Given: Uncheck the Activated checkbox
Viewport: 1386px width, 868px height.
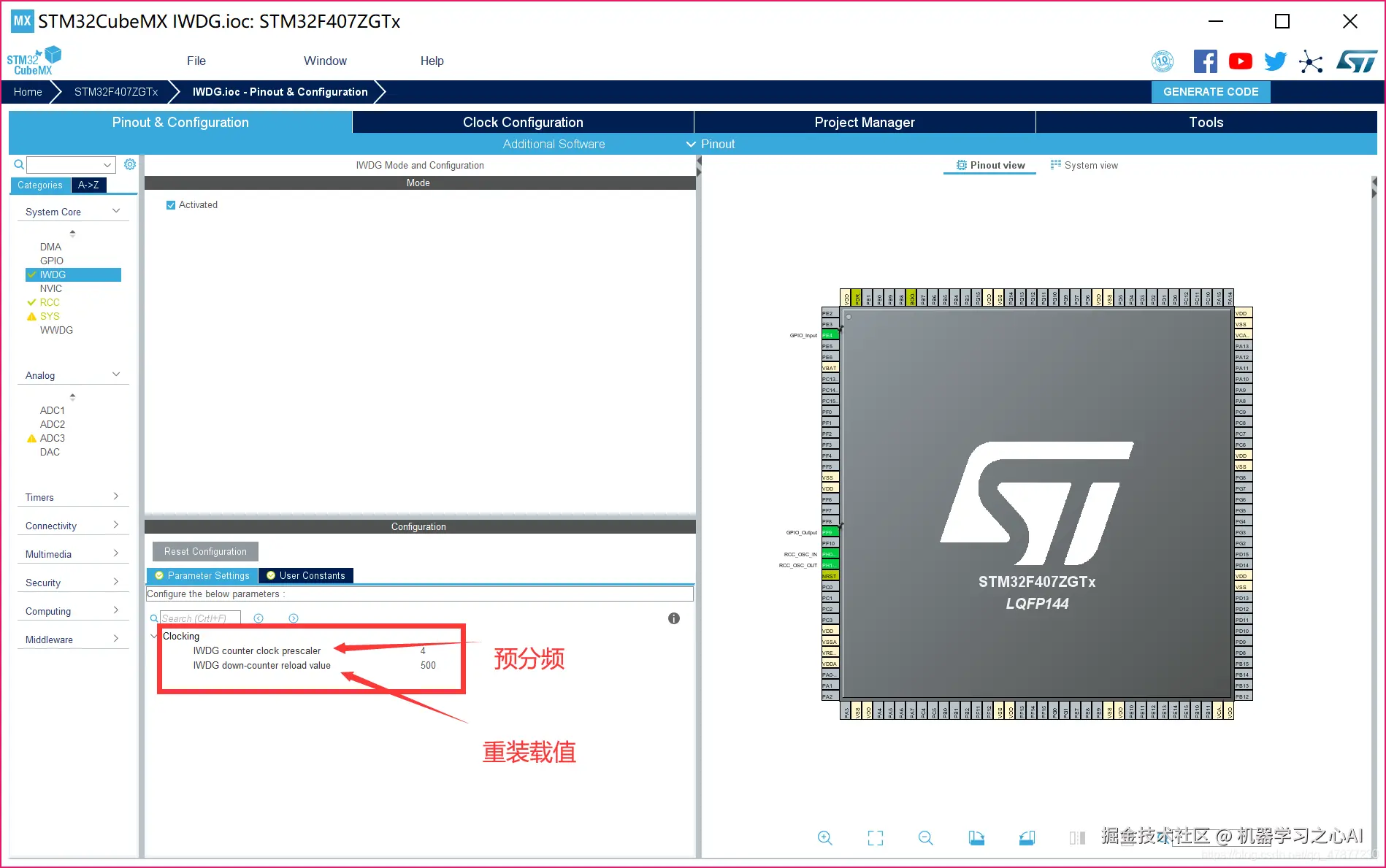Looking at the screenshot, I should pyautogui.click(x=171, y=205).
